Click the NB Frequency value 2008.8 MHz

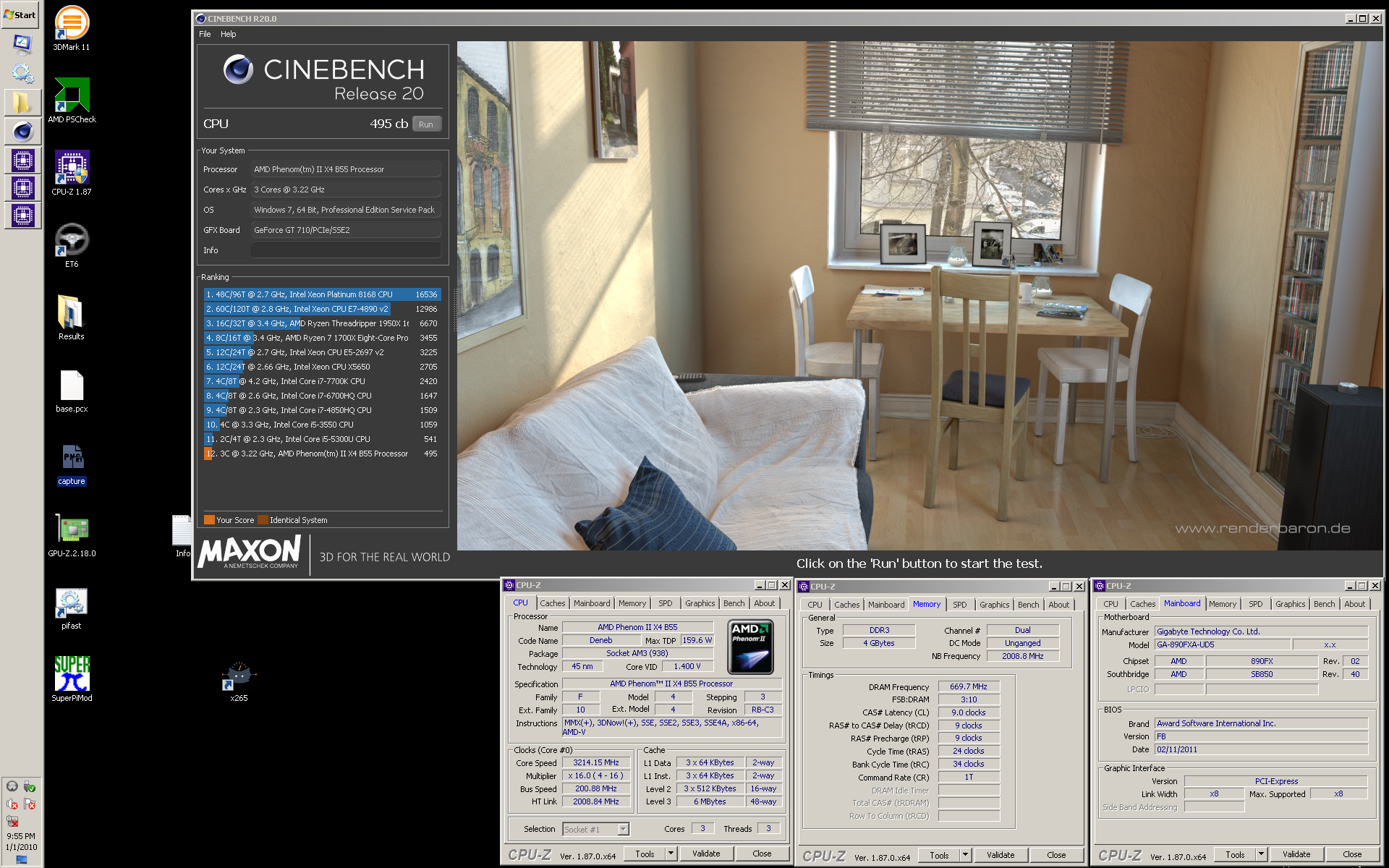(1023, 656)
